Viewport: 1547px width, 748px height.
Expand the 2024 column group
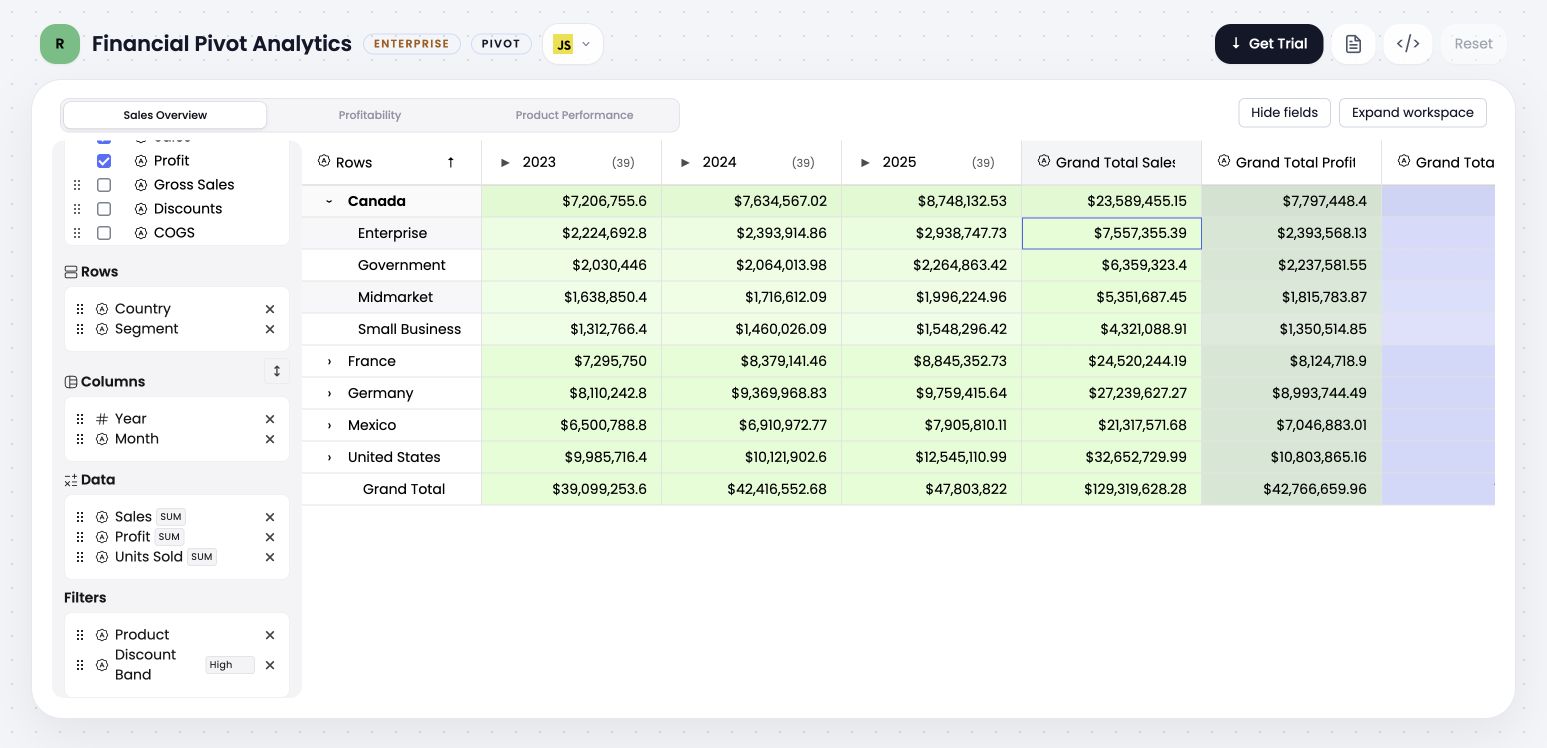tap(685, 162)
